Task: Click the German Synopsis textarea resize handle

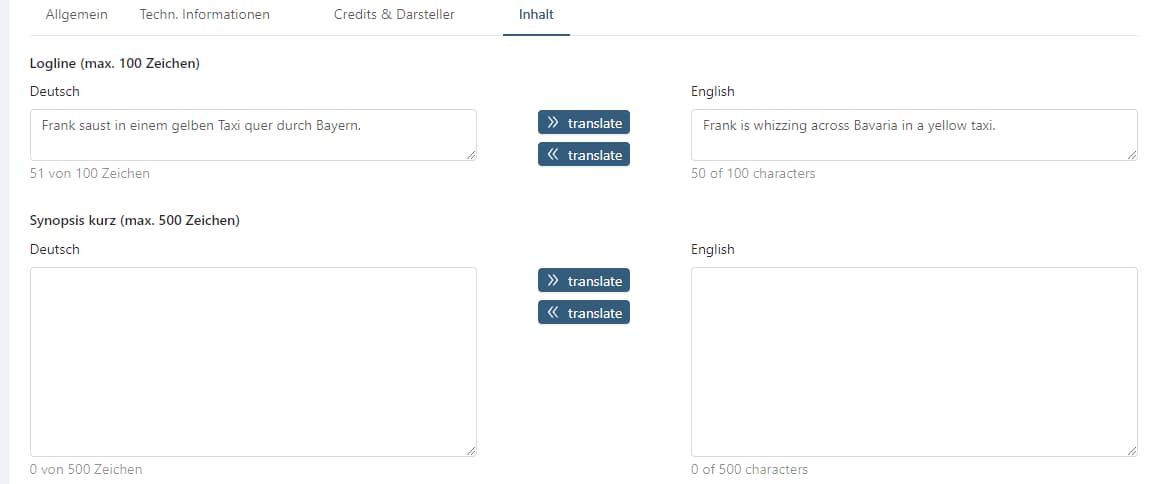Action: (x=471, y=451)
